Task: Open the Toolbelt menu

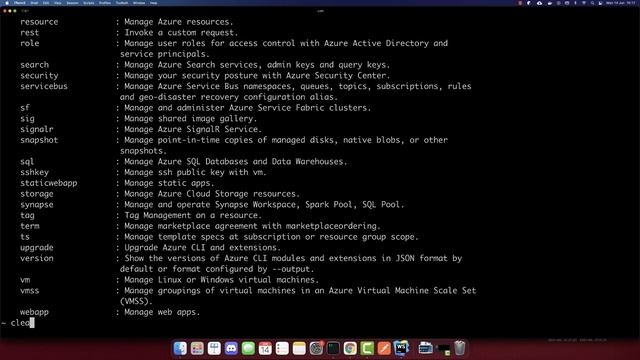Action: [x=122, y=3]
